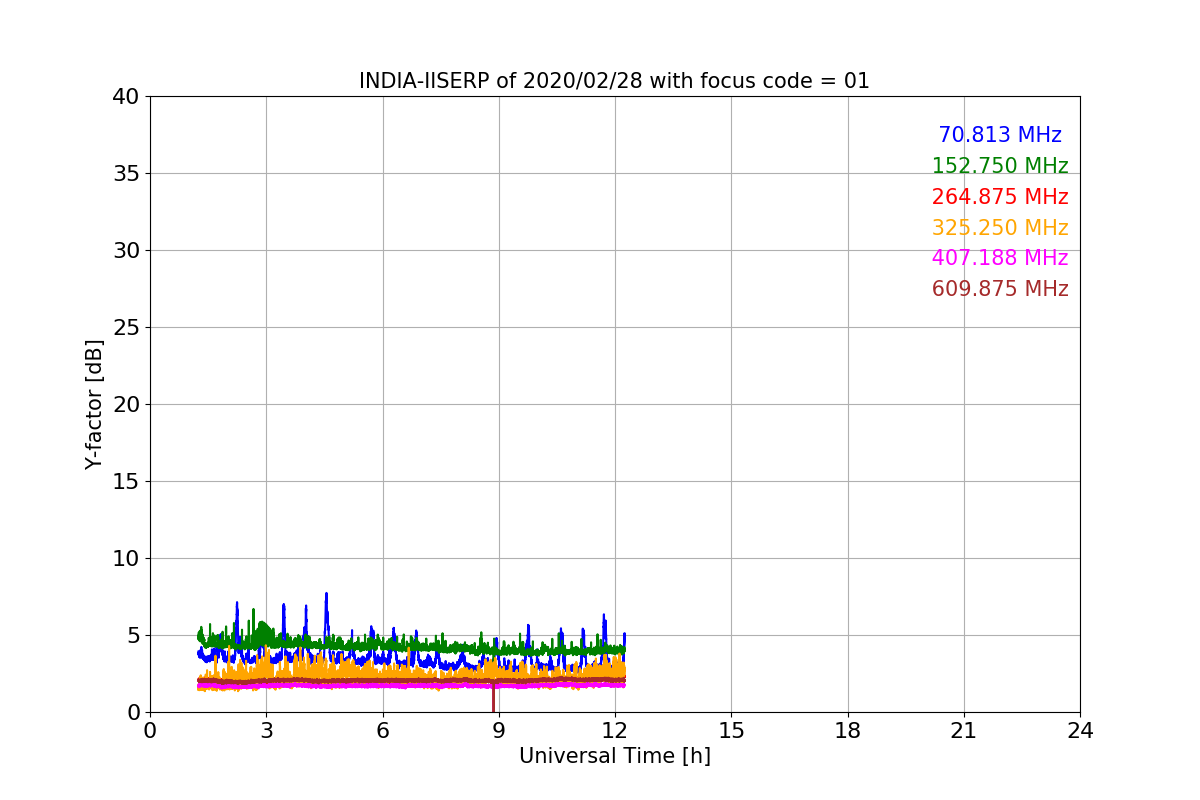
Task: Select the '264.875 MHz' red legend label
Action: coord(1000,197)
